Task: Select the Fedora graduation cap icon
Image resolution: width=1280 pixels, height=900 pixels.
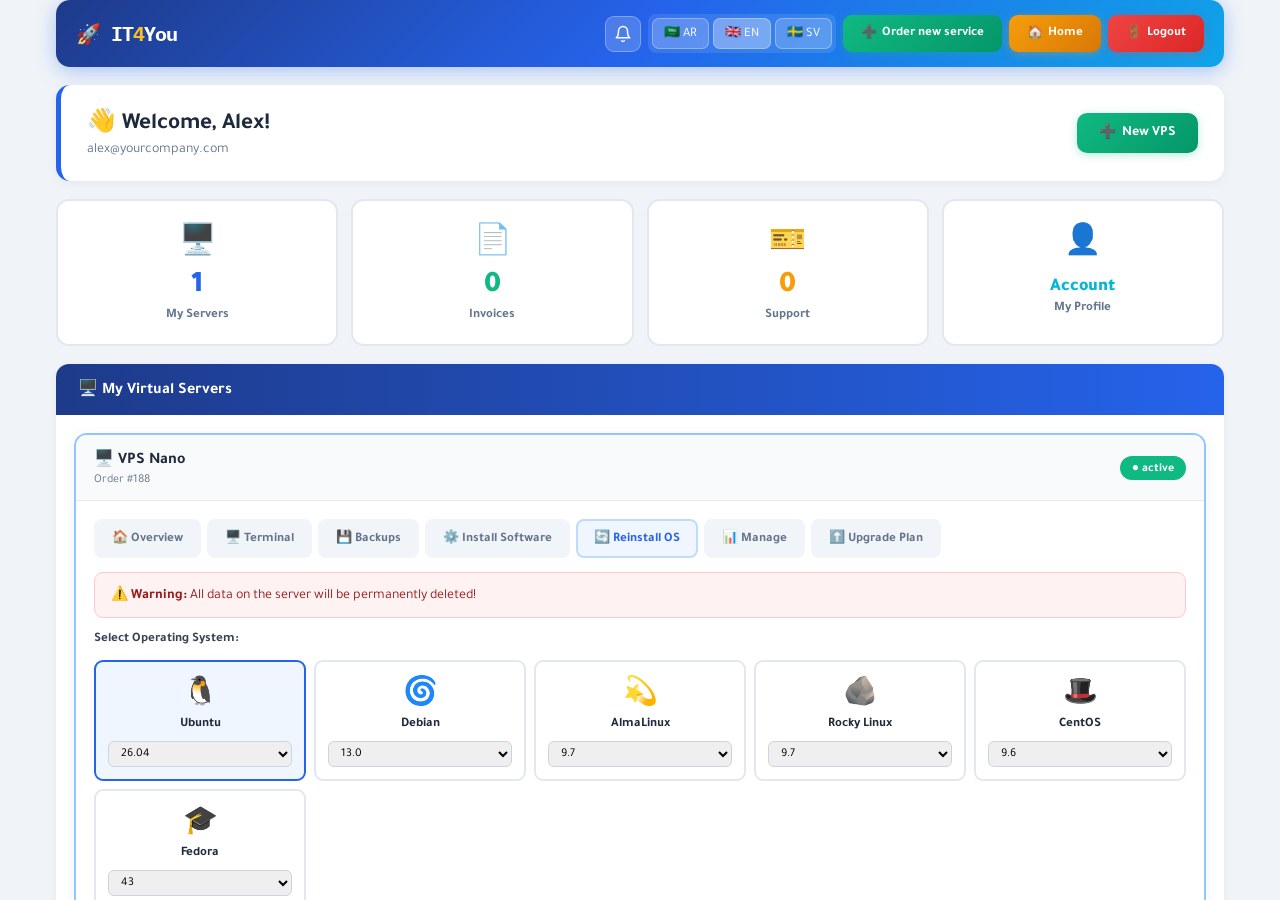Action: 200,820
